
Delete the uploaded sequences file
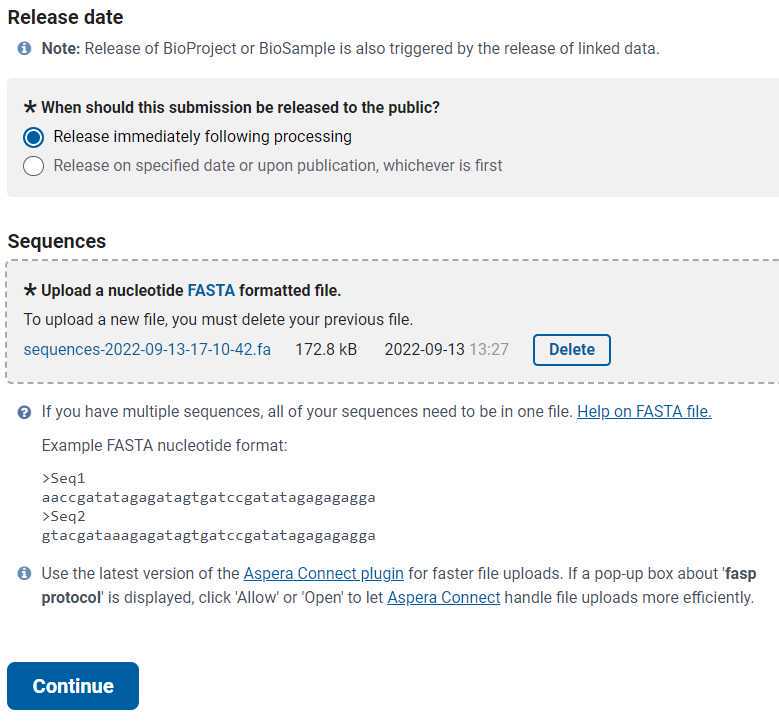point(571,350)
